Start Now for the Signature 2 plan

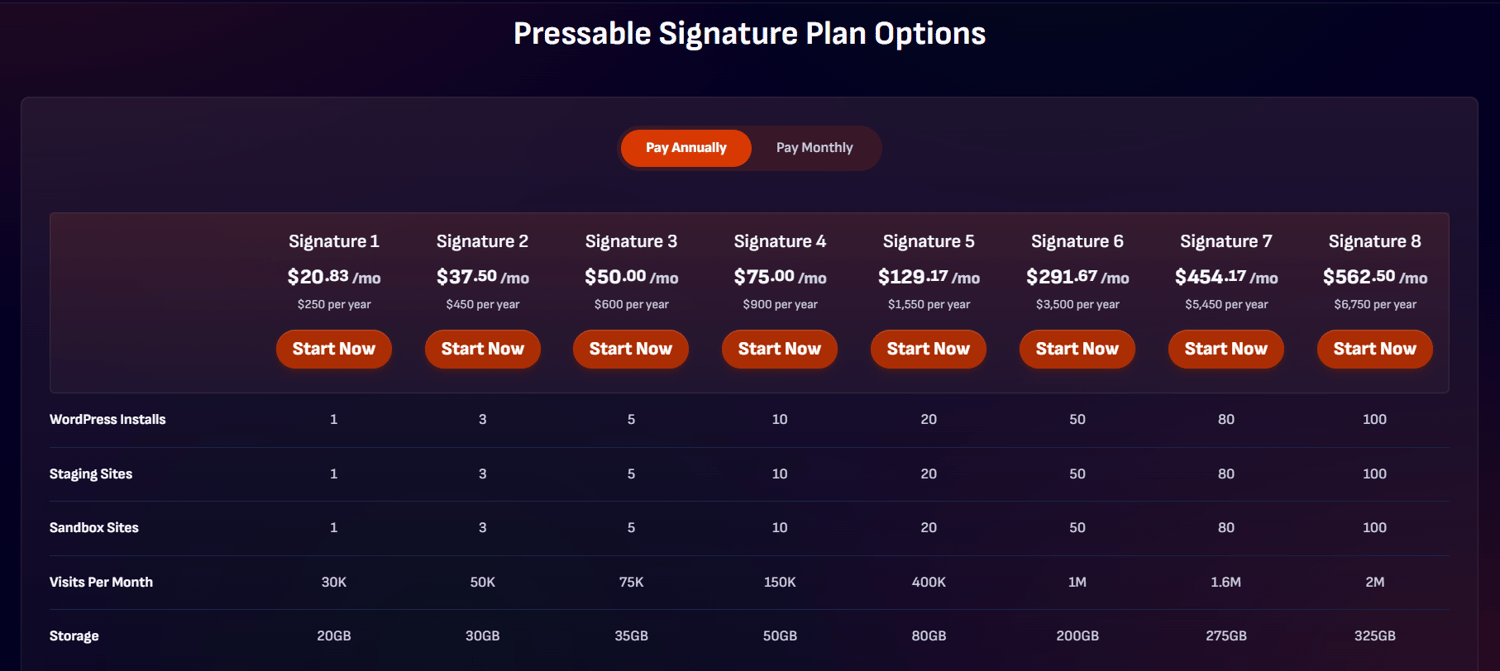[483, 349]
